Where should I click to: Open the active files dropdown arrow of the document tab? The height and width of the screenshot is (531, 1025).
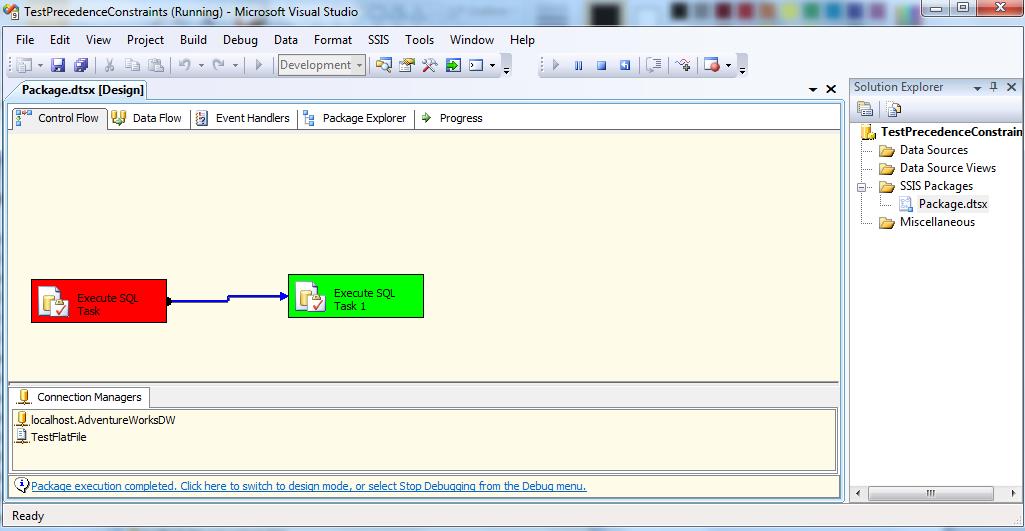(x=813, y=90)
